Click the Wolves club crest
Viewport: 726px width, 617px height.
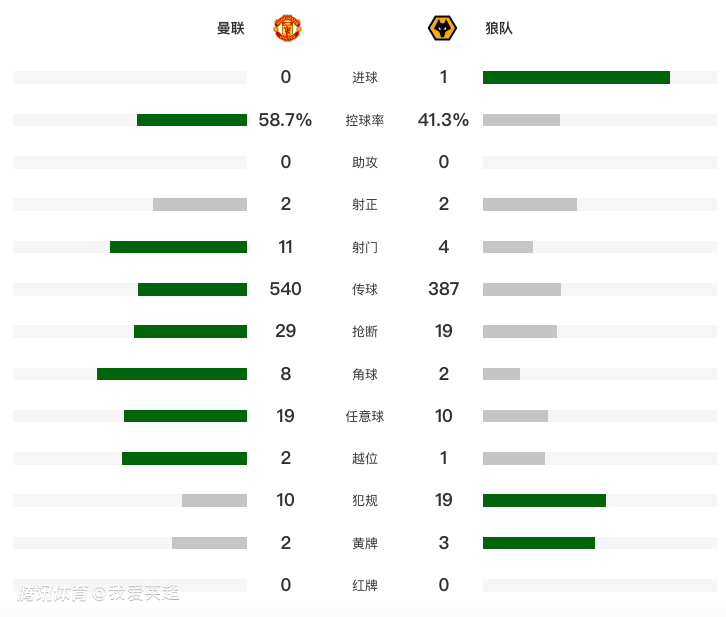click(442, 28)
